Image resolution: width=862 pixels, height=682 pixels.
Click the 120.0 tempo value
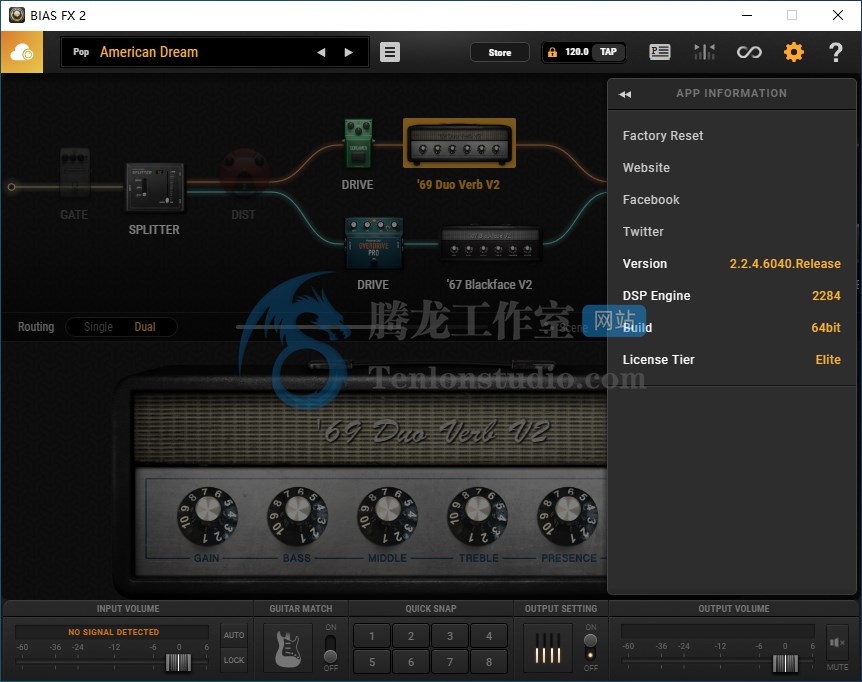[577, 52]
